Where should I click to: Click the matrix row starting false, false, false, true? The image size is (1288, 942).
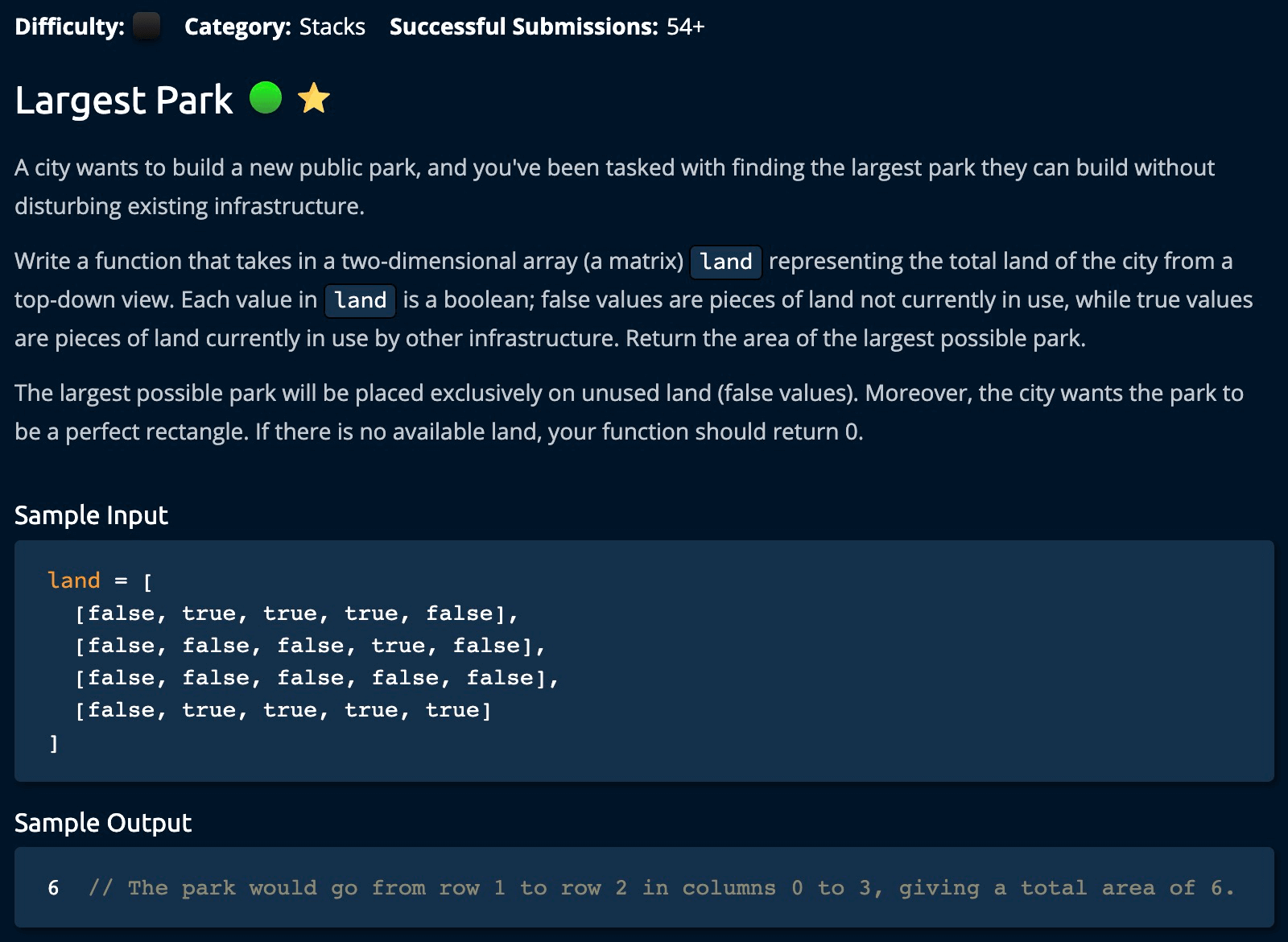click(x=310, y=646)
